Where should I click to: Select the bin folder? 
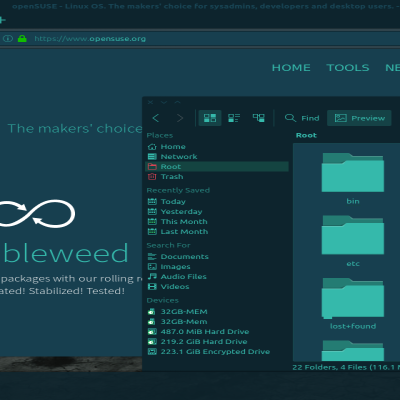point(353,178)
